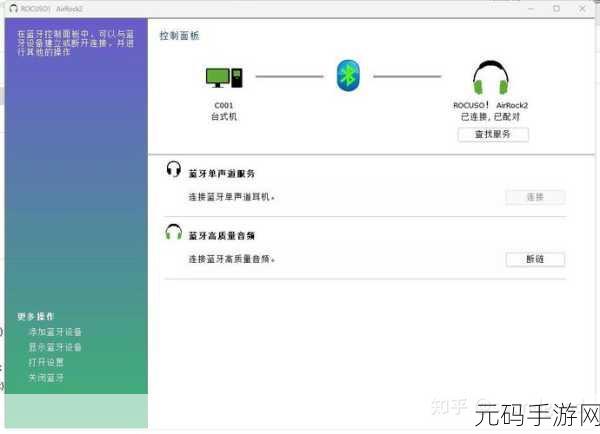The height and width of the screenshot is (434, 600).
Task: Open the 打开设置 link
Action: pos(46,362)
